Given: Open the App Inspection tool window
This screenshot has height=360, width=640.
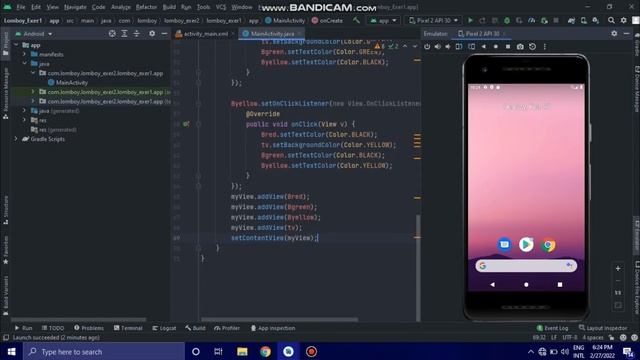Looking at the screenshot, I should click(273, 328).
